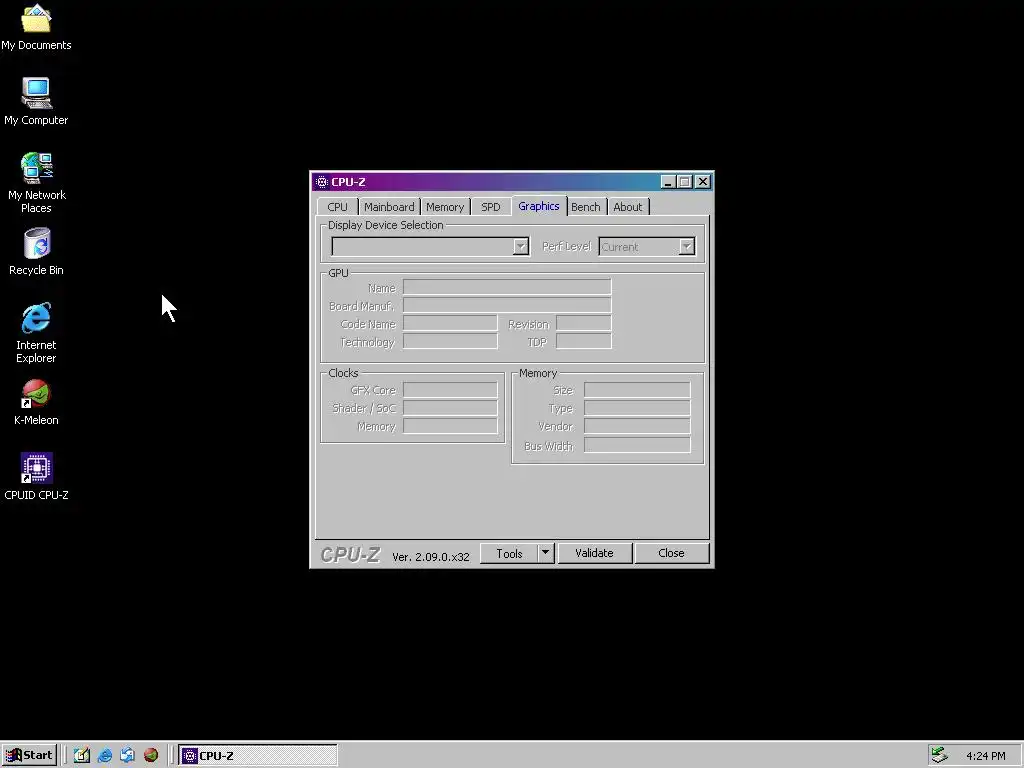
Task: Click the GPU Name field
Action: coord(507,287)
